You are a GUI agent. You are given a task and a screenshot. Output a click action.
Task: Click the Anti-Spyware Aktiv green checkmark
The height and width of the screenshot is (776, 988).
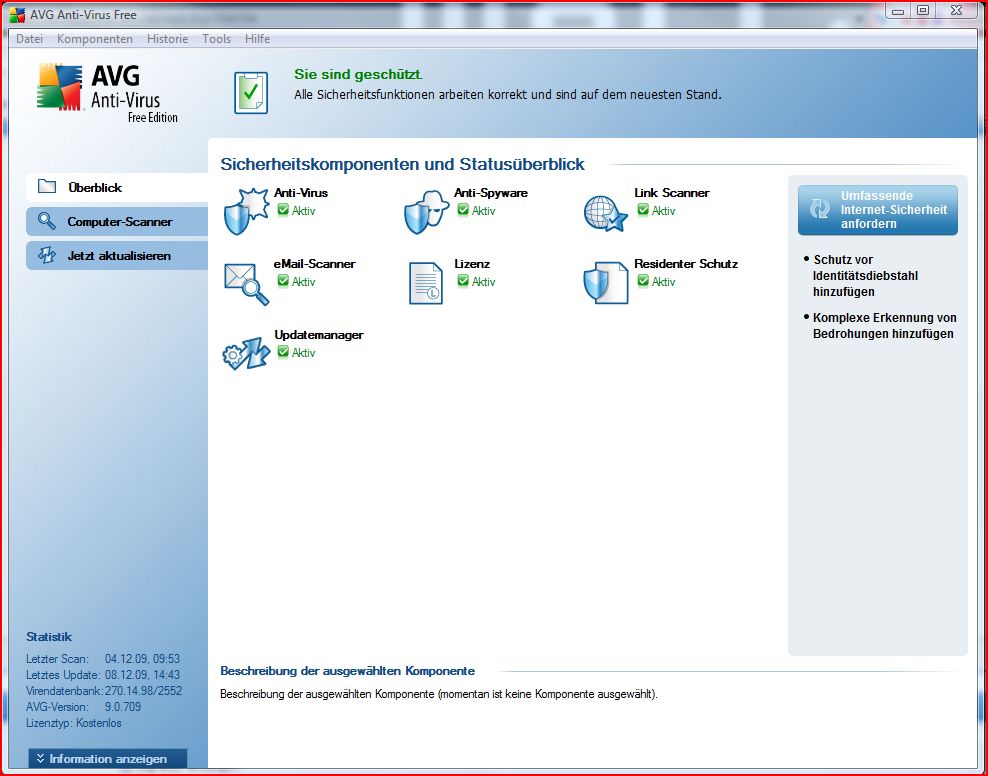(463, 210)
